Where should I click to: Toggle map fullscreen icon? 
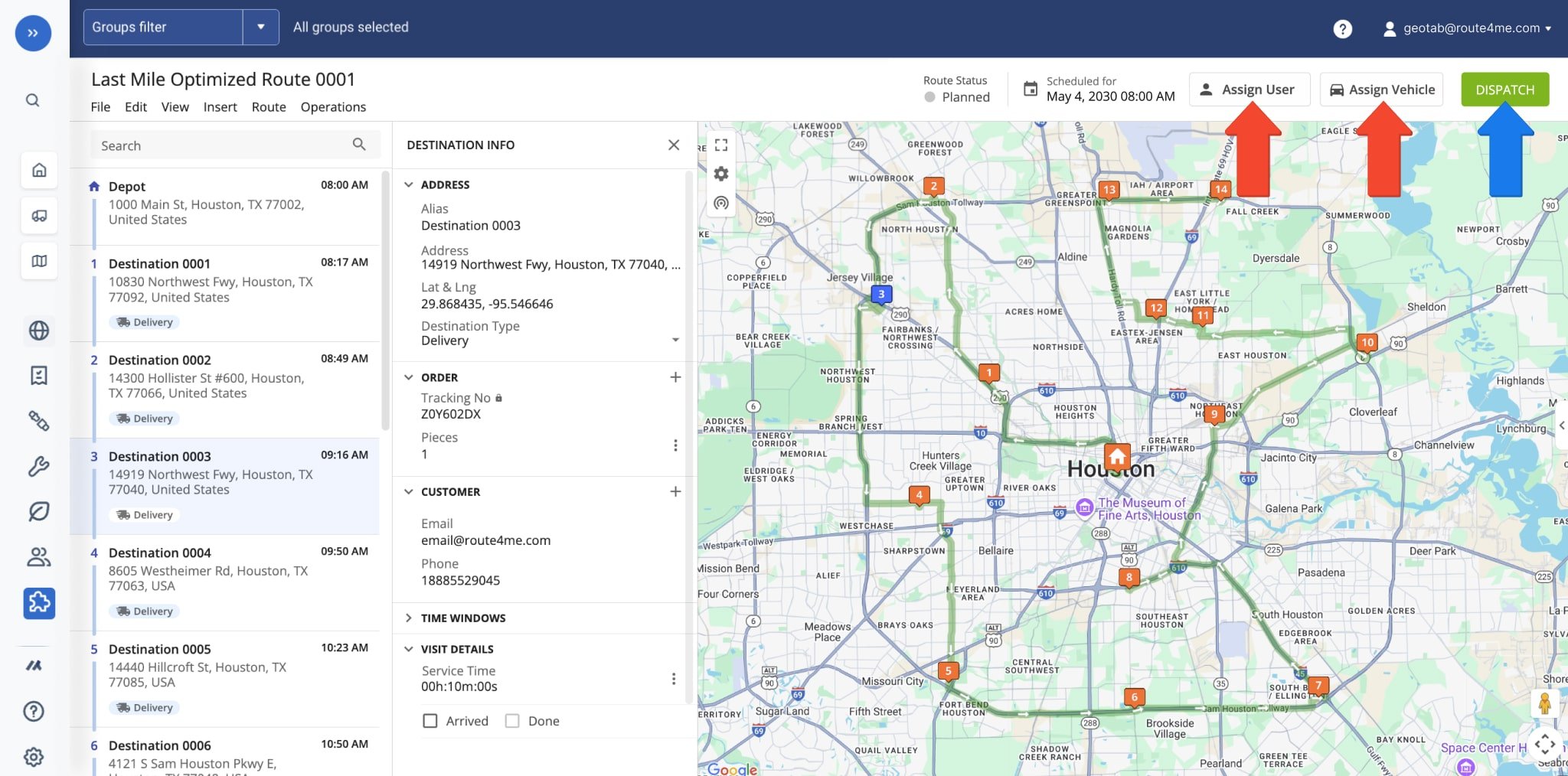(x=721, y=145)
